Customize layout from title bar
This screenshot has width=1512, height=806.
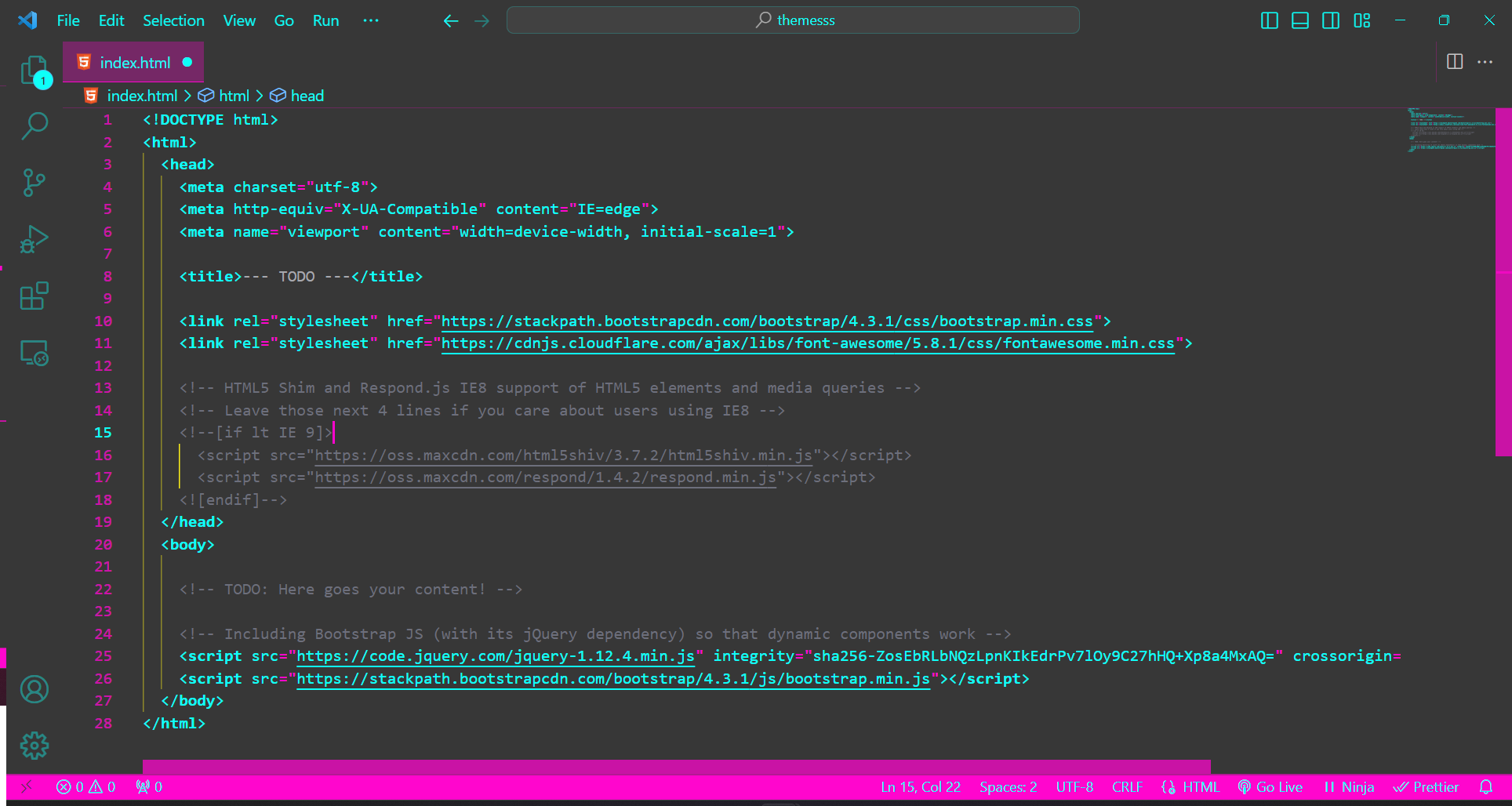pyautogui.click(x=1362, y=20)
